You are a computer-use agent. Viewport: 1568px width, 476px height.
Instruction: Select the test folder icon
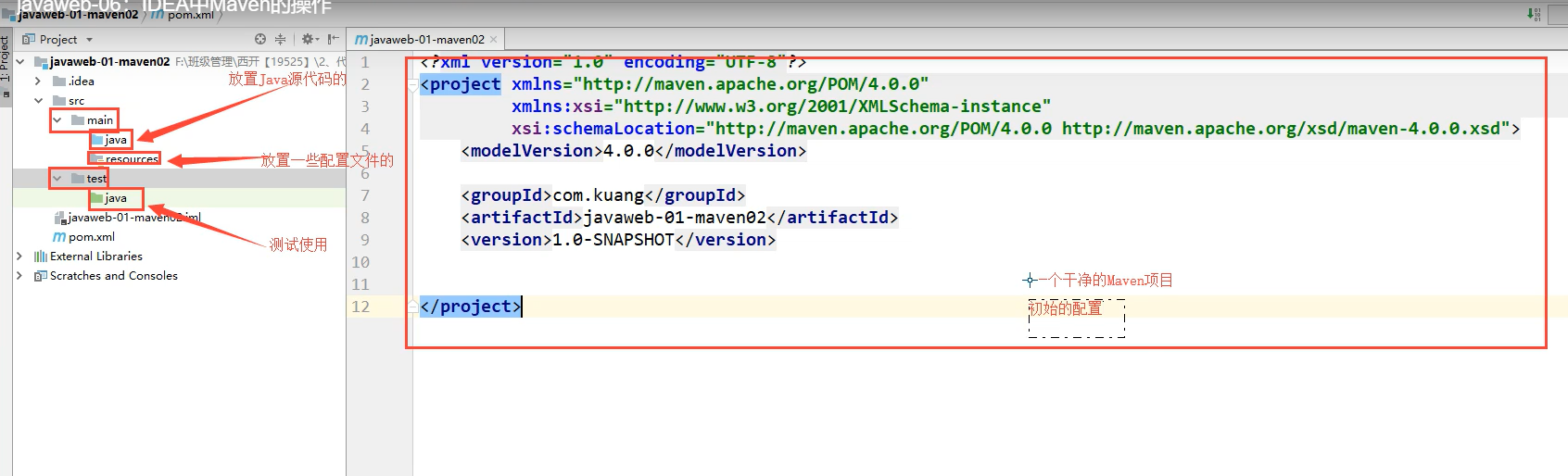click(78, 179)
